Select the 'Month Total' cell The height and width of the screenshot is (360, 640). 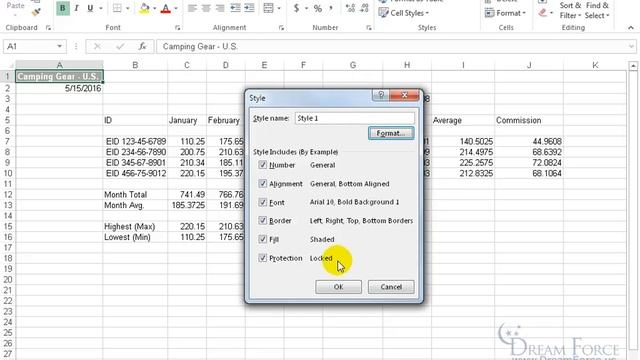135,195
